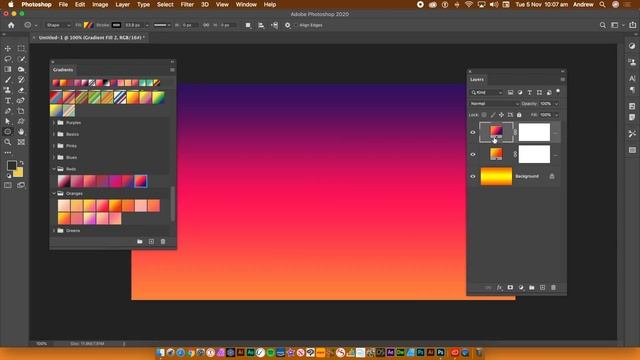Screen dimensions: 640x360
Task: Collapse the Reds gradient folder
Action: pos(54,169)
